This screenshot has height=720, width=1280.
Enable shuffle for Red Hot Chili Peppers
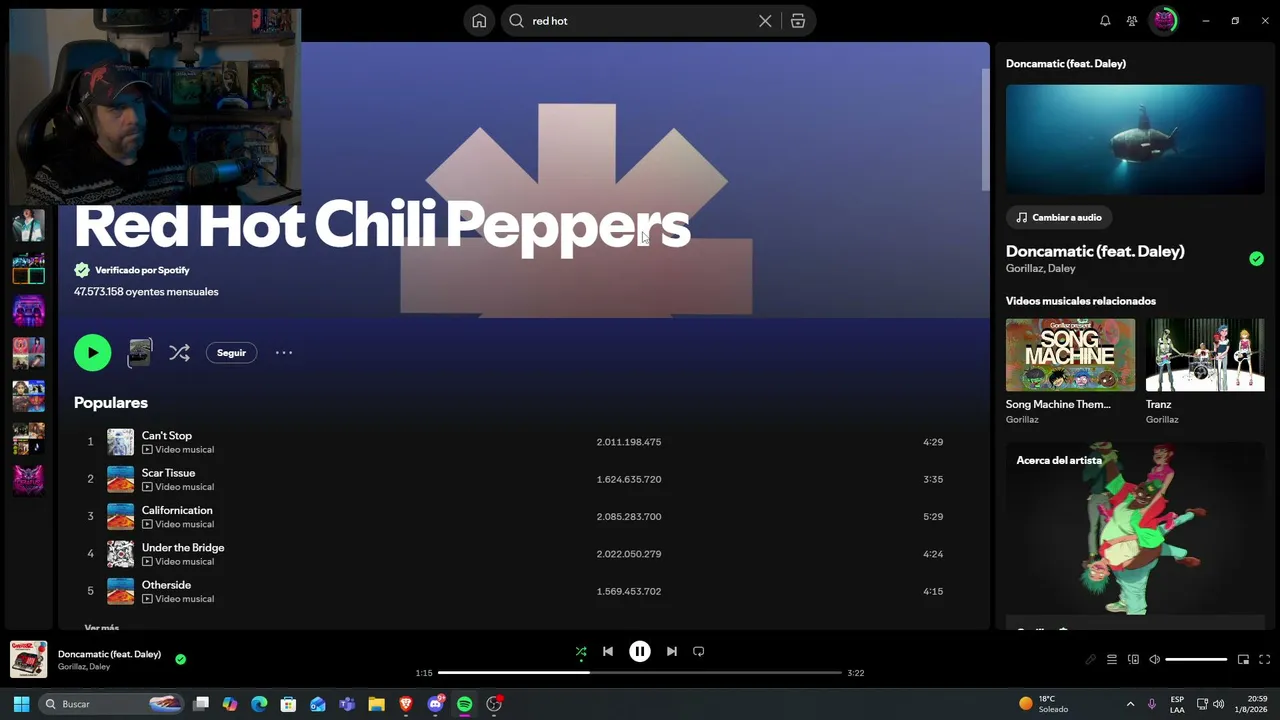179,352
